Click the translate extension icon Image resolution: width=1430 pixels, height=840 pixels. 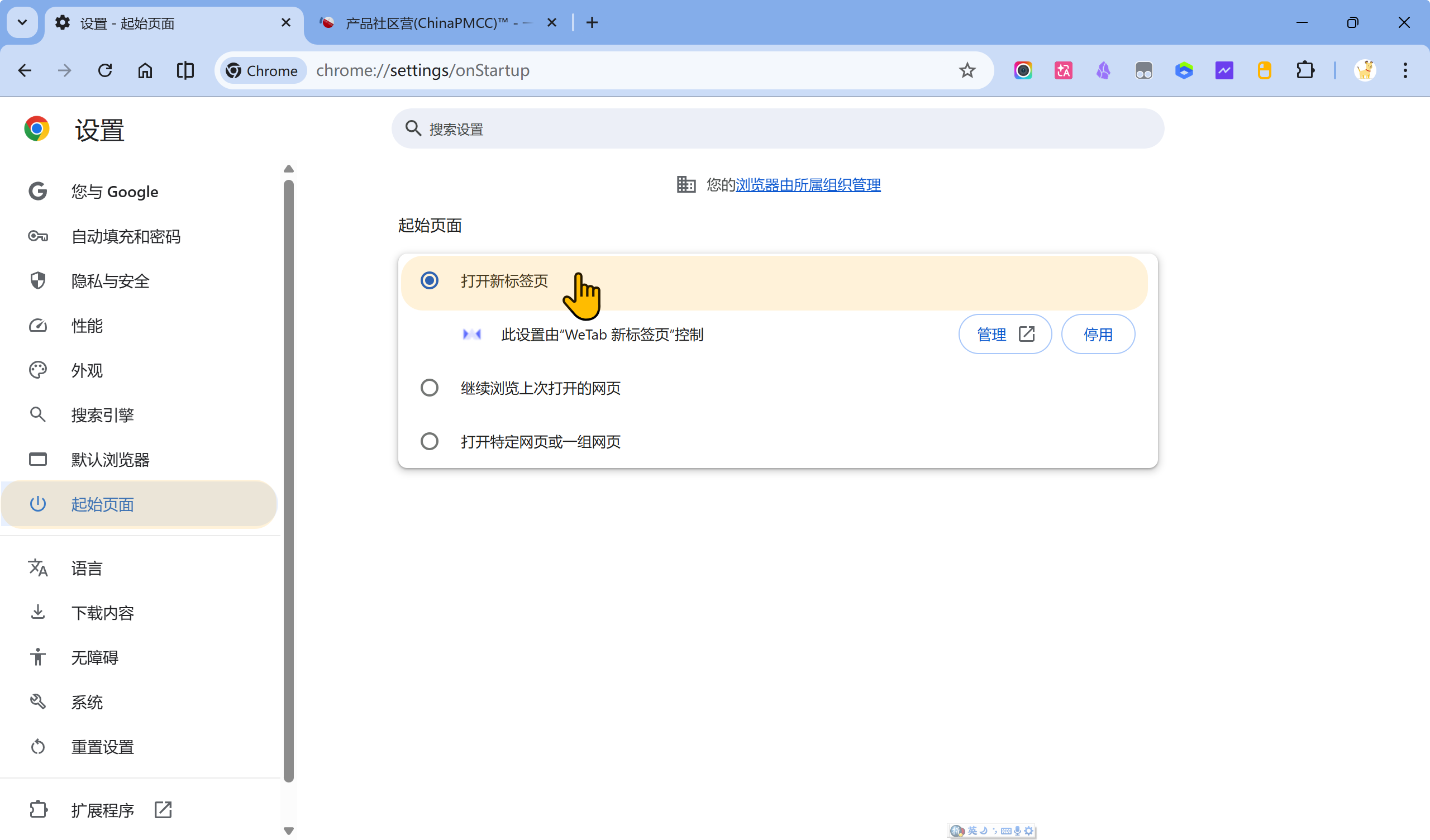pos(1063,70)
